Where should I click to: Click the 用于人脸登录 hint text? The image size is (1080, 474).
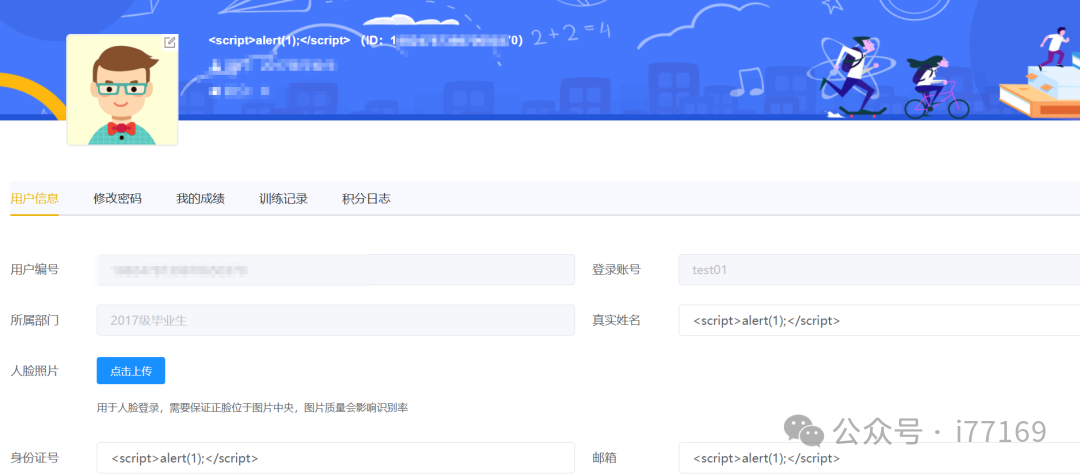253,408
